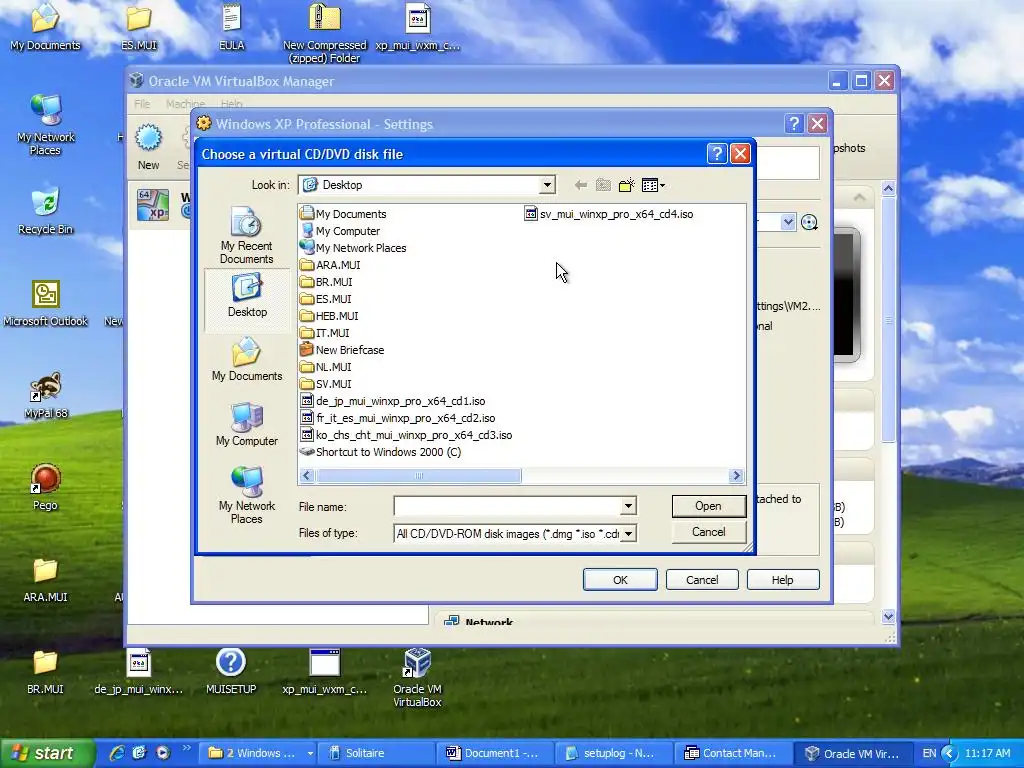Go back using the dialog's back arrow
The width and height of the screenshot is (1024, 768).
click(580, 185)
